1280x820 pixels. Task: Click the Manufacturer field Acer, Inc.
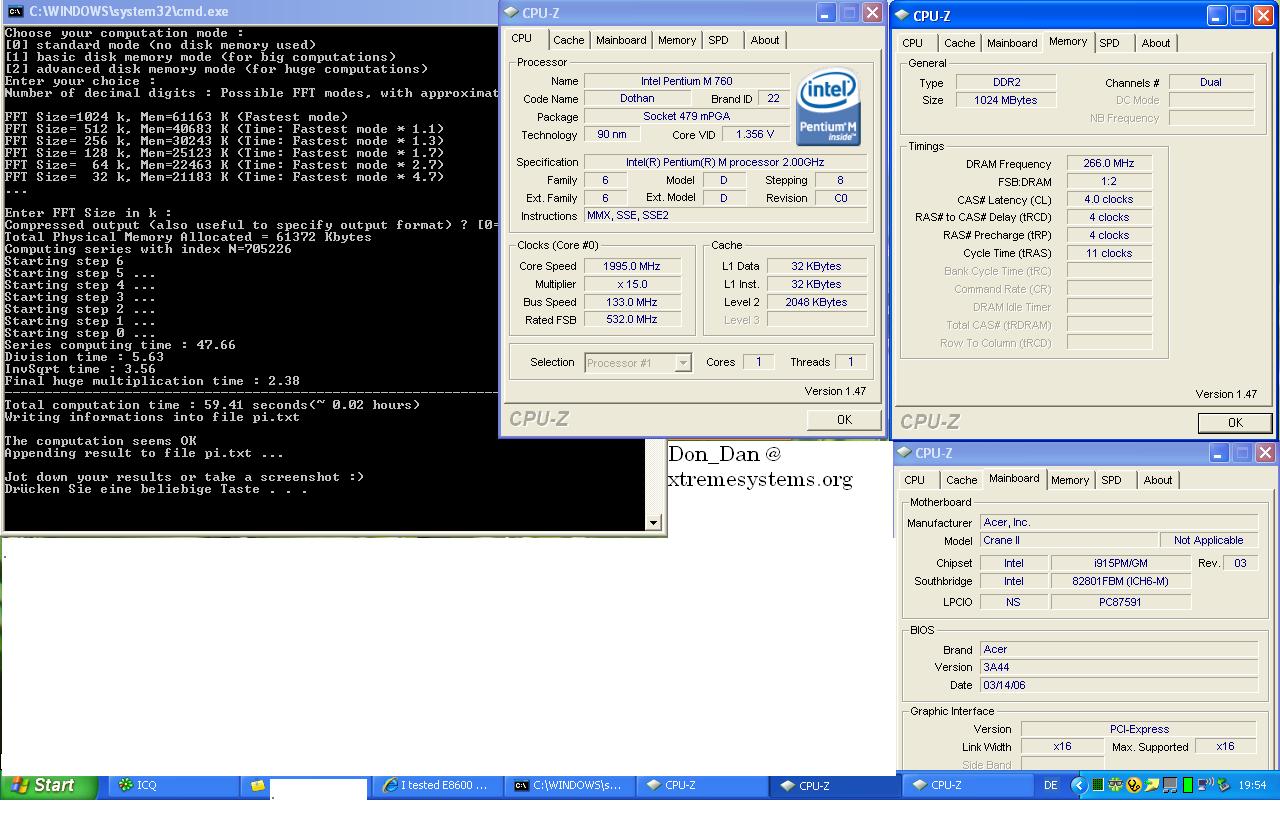(1118, 522)
